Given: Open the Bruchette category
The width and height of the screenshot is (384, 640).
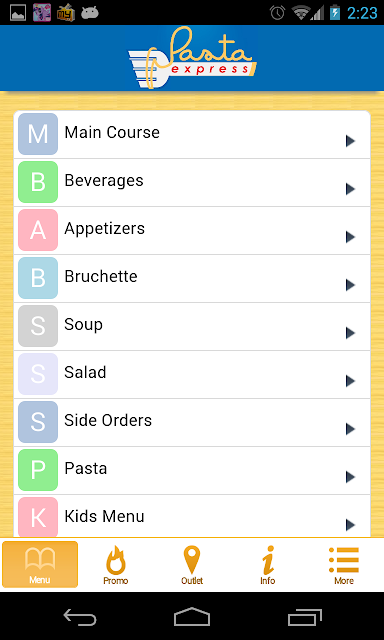Looking at the screenshot, I should tap(192, 278).
